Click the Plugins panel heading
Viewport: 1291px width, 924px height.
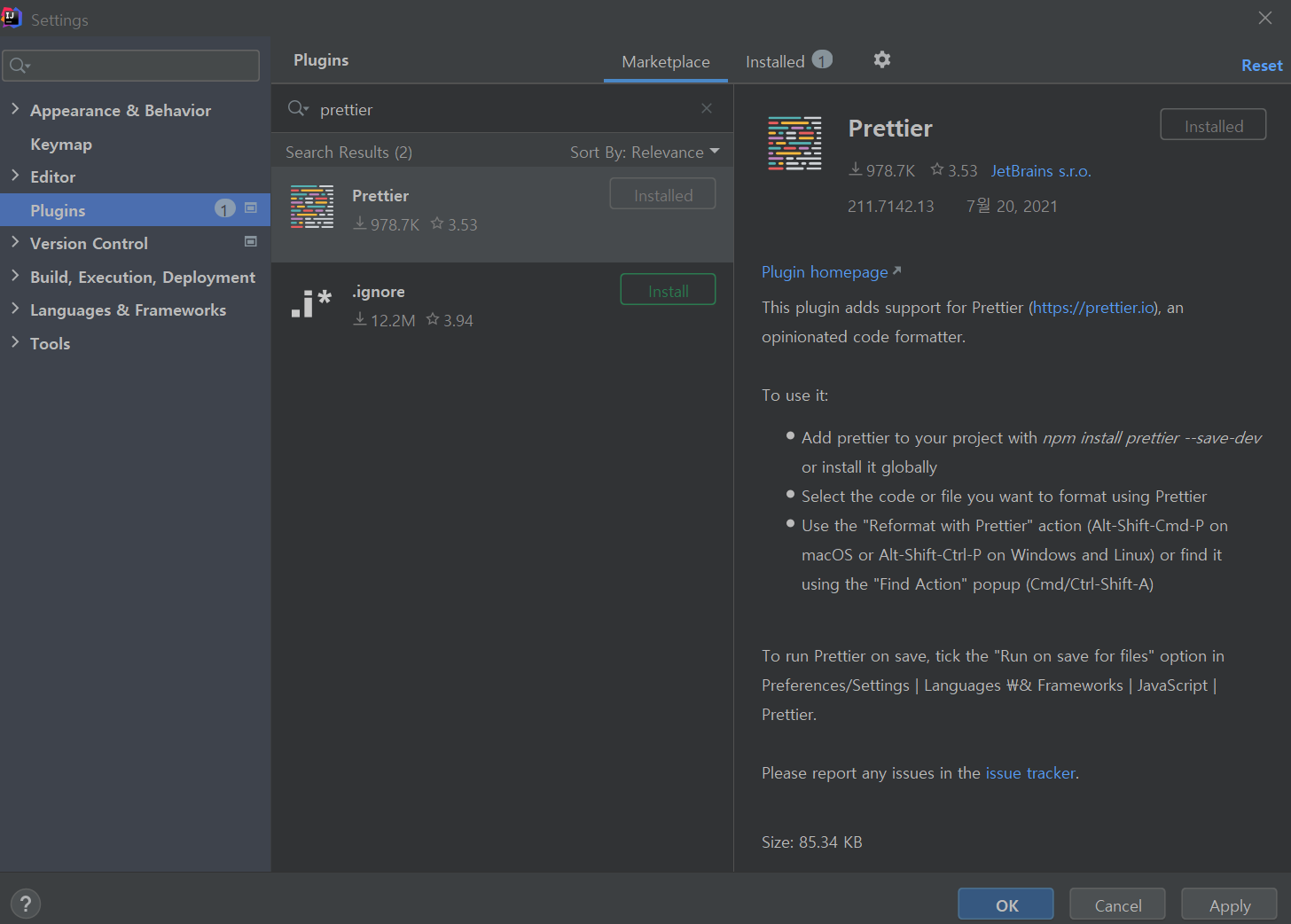coord(321,59)
